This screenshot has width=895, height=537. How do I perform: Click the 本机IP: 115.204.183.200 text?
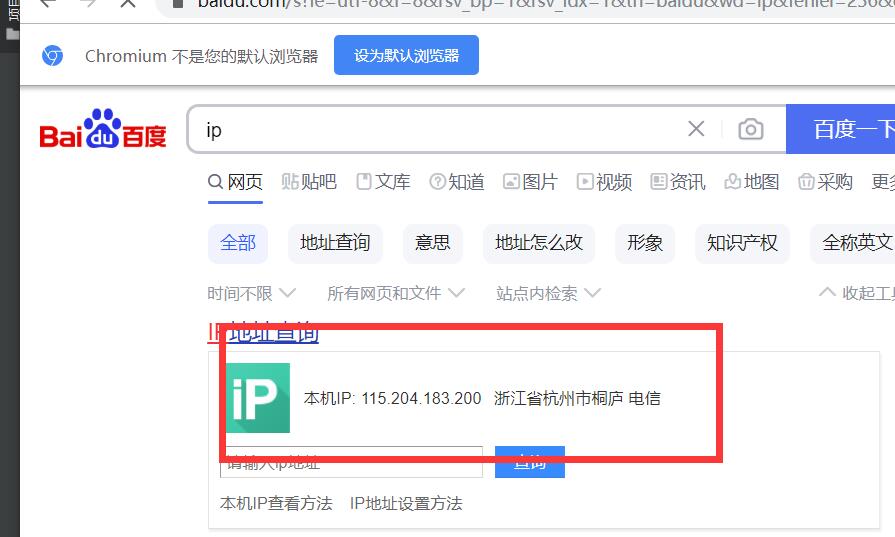coord(393,398)
